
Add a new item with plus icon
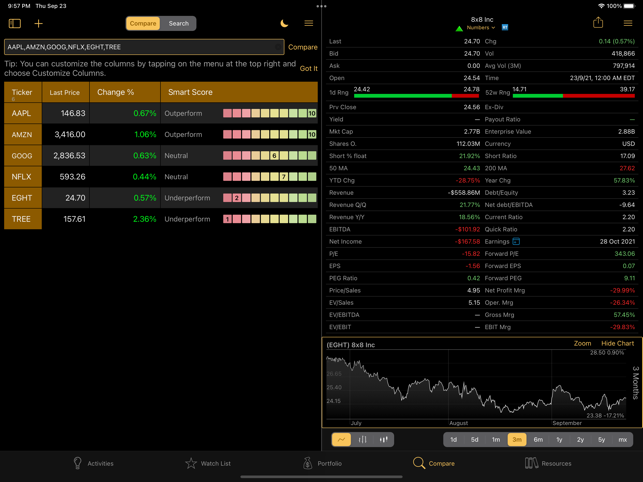pos(39,23)
